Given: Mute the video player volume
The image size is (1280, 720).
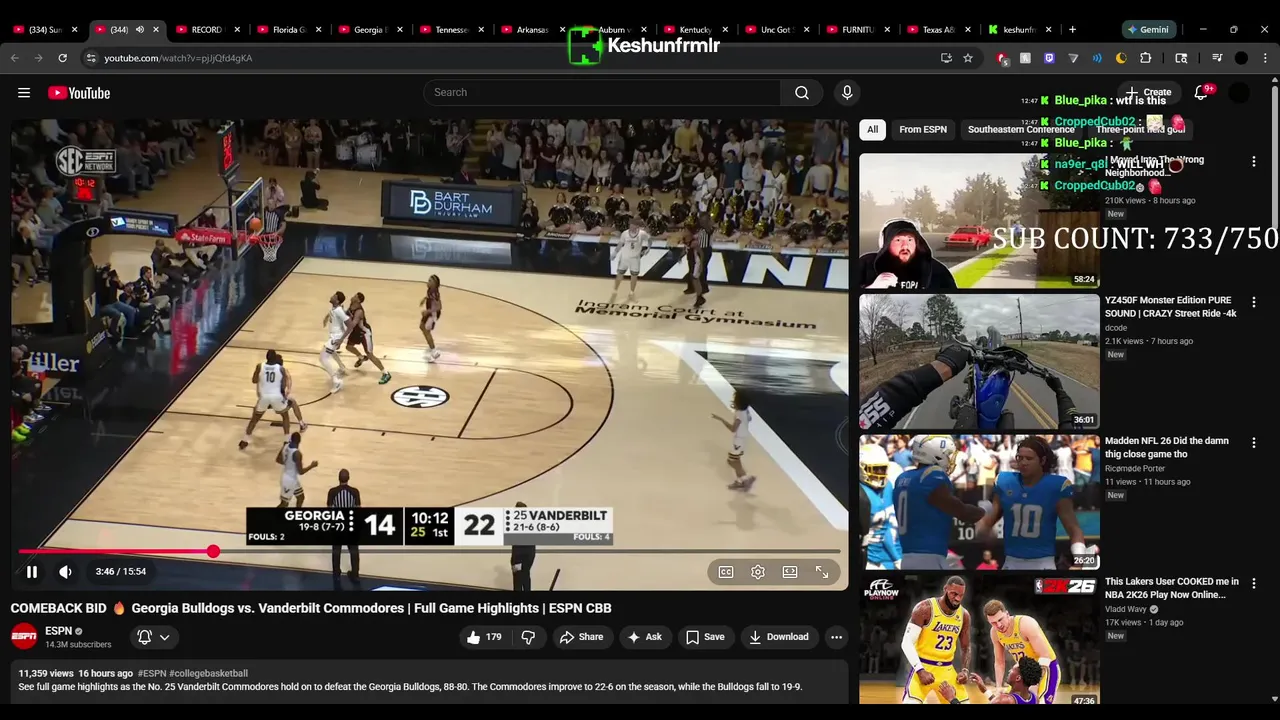Looking at the screenshot, I should [x=65, y=572].
